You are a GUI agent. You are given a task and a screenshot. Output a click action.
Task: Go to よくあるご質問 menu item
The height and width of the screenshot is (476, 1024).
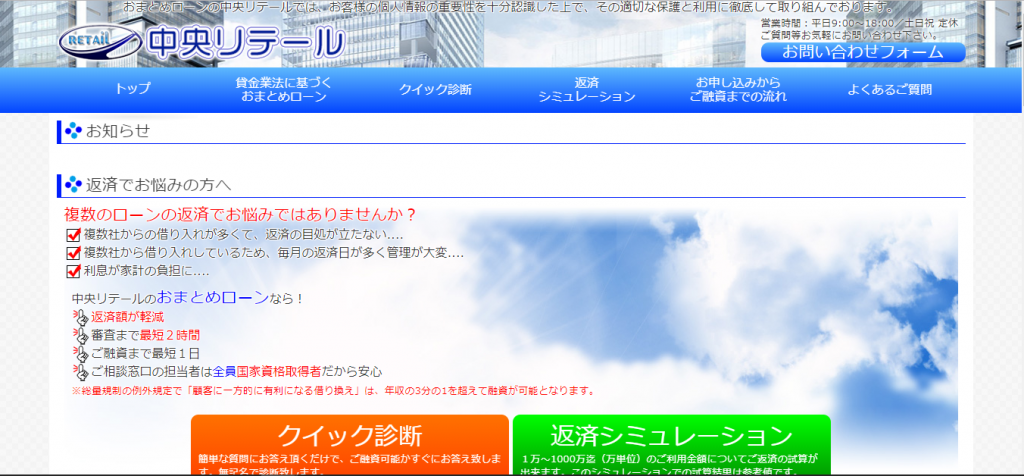(x=889, y=90)
